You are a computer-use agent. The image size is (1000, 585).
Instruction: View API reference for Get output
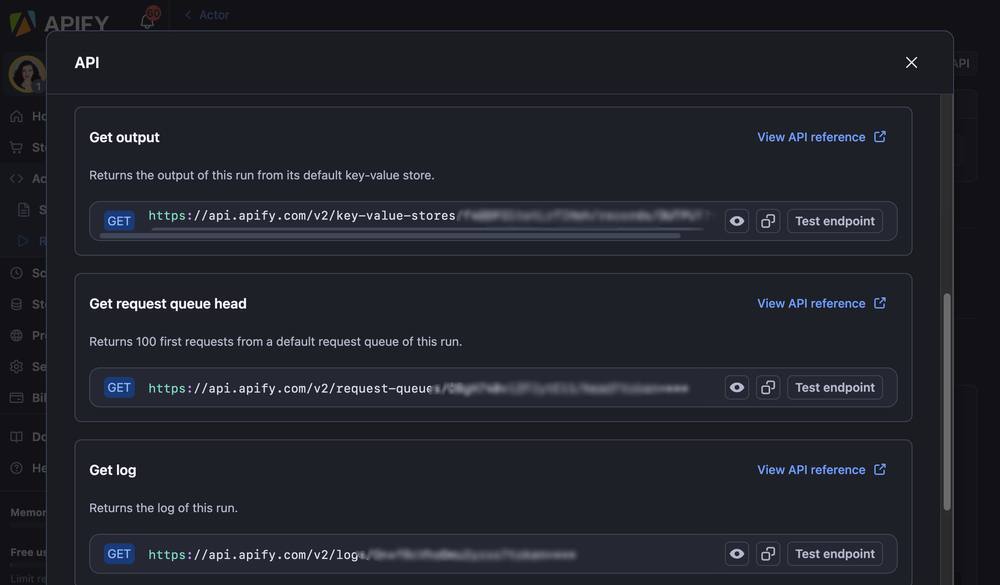point(811,137)
